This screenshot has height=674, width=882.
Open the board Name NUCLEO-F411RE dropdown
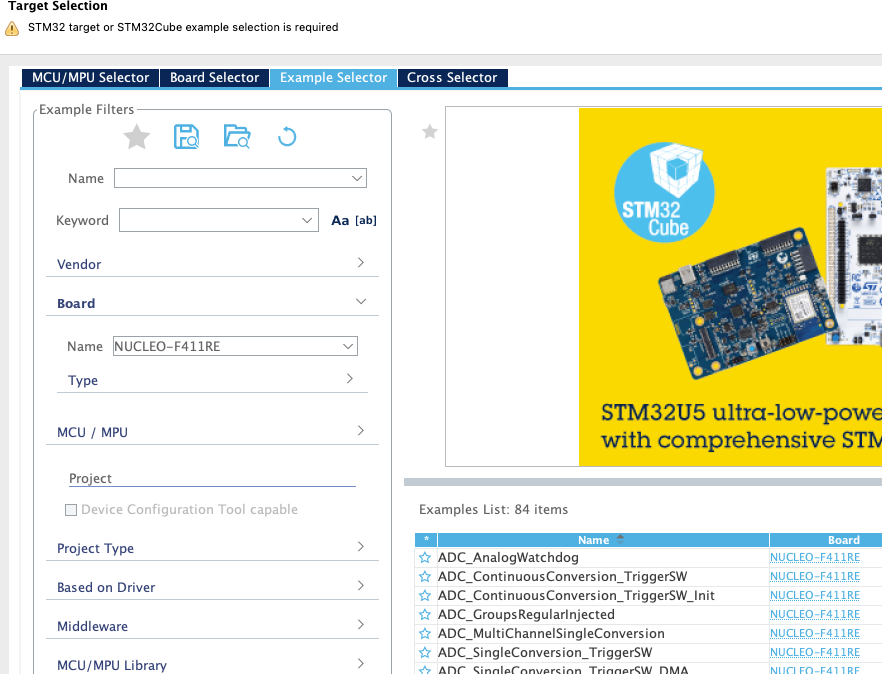point(348,346)
